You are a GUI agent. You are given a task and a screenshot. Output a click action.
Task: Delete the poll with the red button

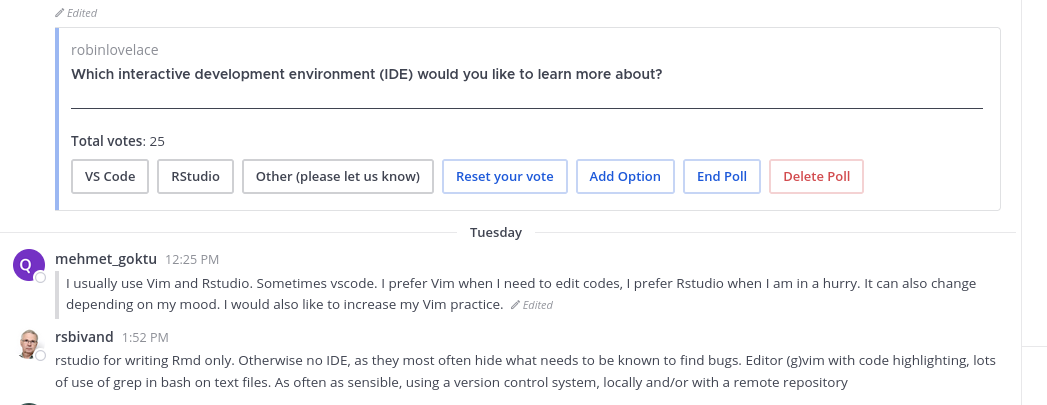click(816, 176)
